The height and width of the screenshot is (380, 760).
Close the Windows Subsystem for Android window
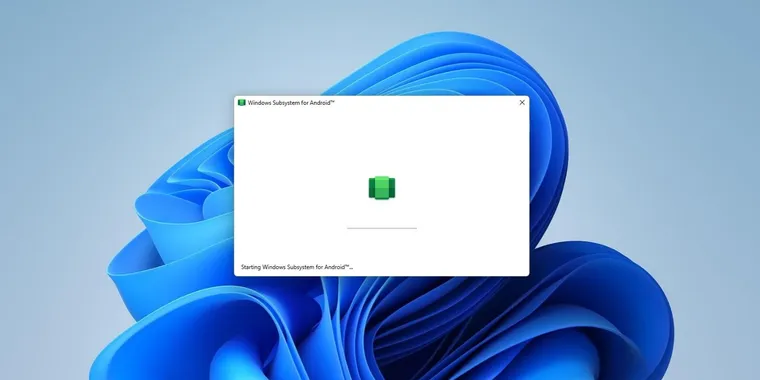pos(522,103)
